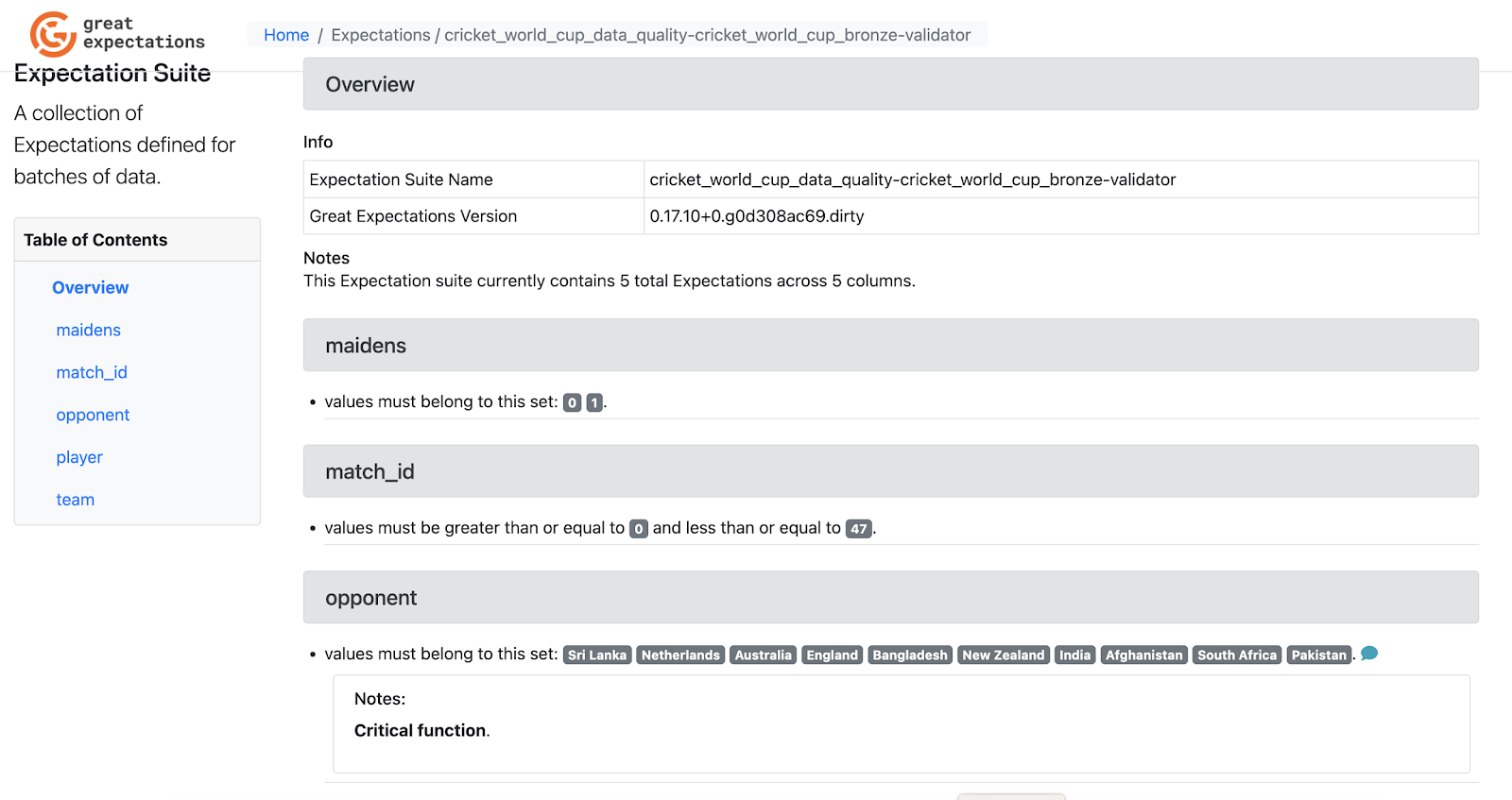Click the Overview section header
The image size is (1512, 800).
point(890,84)
